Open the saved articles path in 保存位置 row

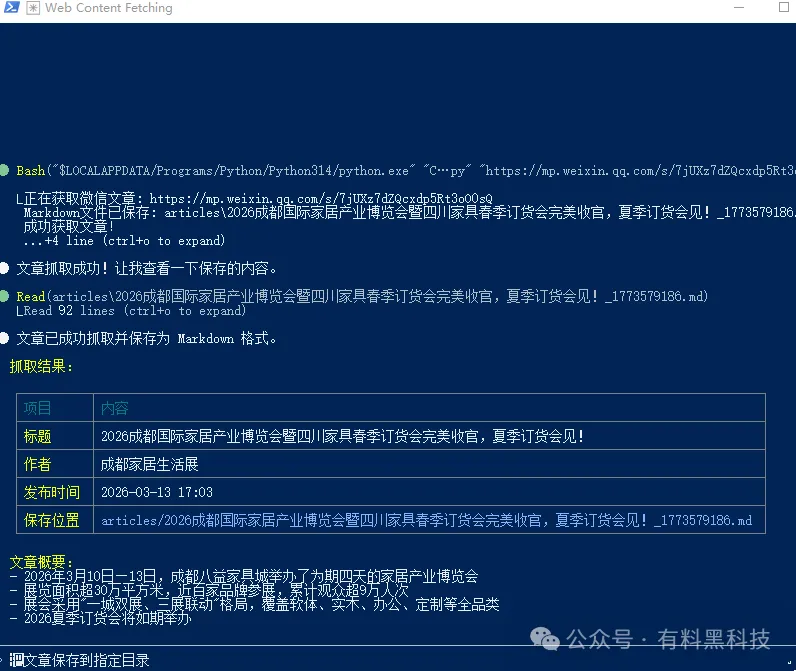point(427,520)
